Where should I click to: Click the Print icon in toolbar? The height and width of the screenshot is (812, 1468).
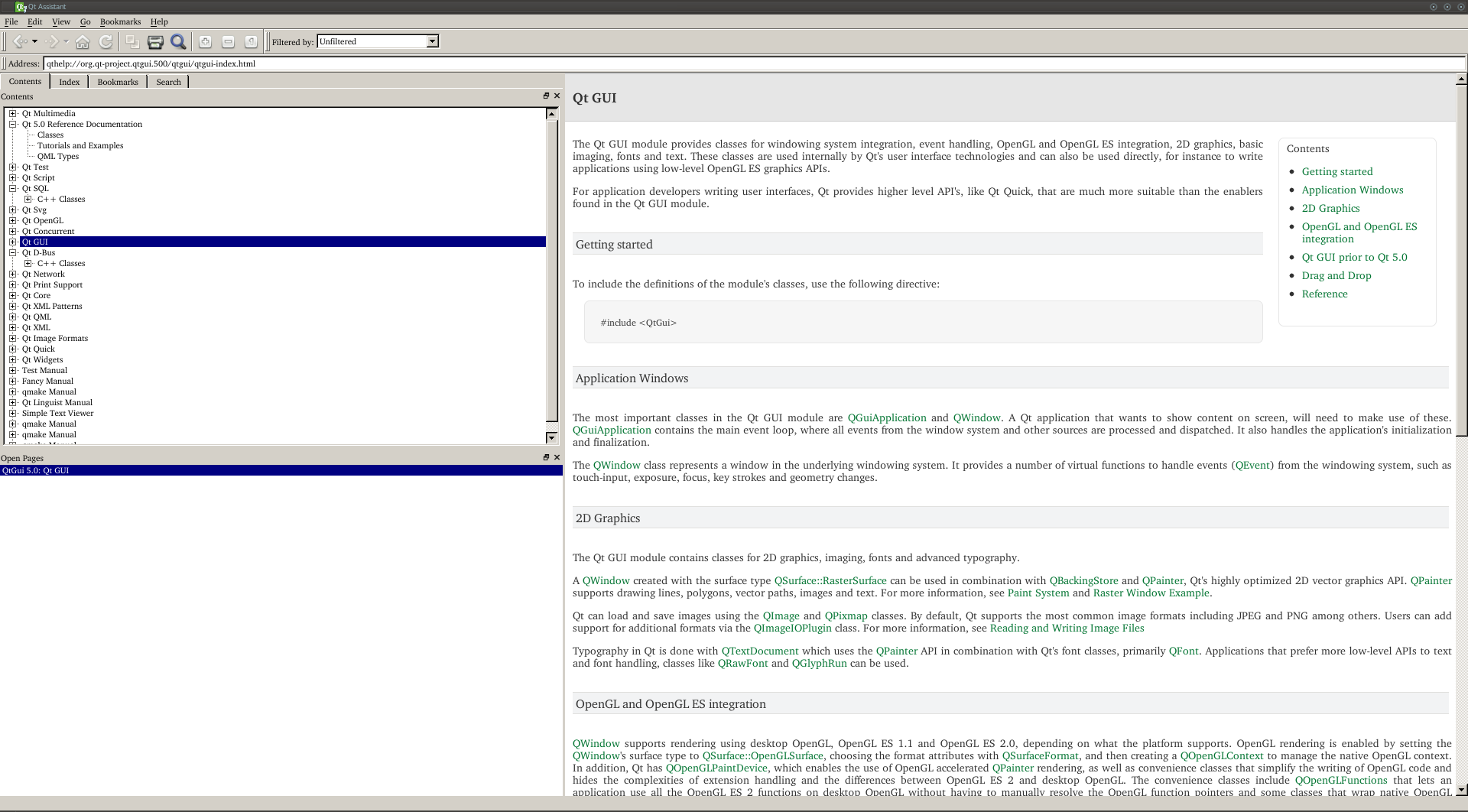(x=155, y=41)
